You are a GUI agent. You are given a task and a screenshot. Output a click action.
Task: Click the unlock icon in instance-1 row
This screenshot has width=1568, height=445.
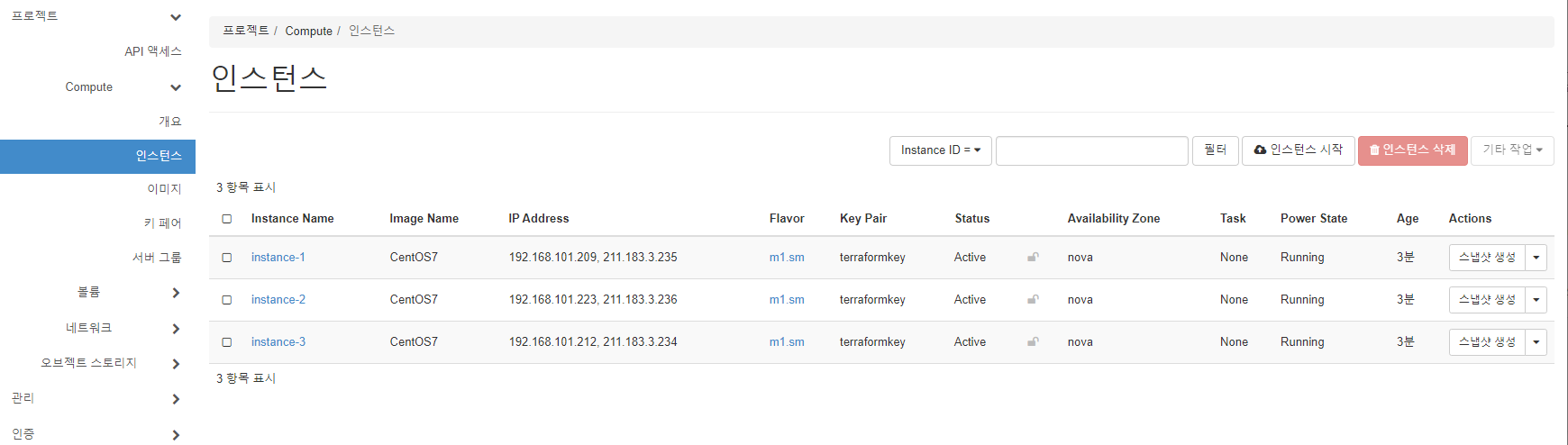[1033, 258]
